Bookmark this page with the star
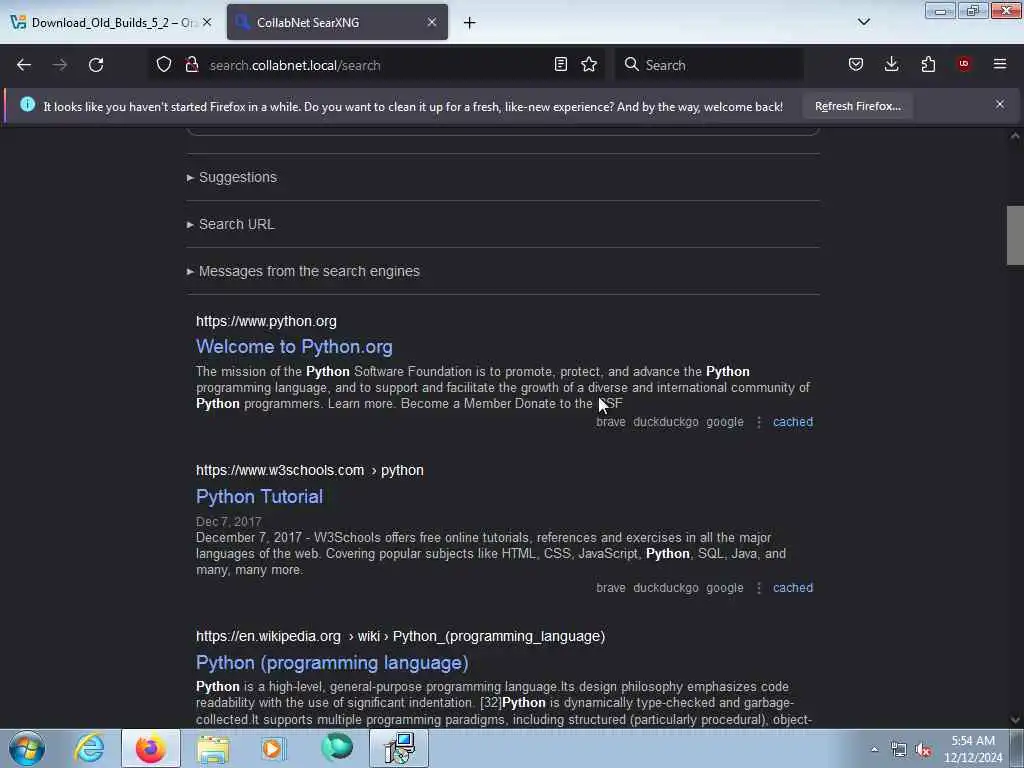 589,65
